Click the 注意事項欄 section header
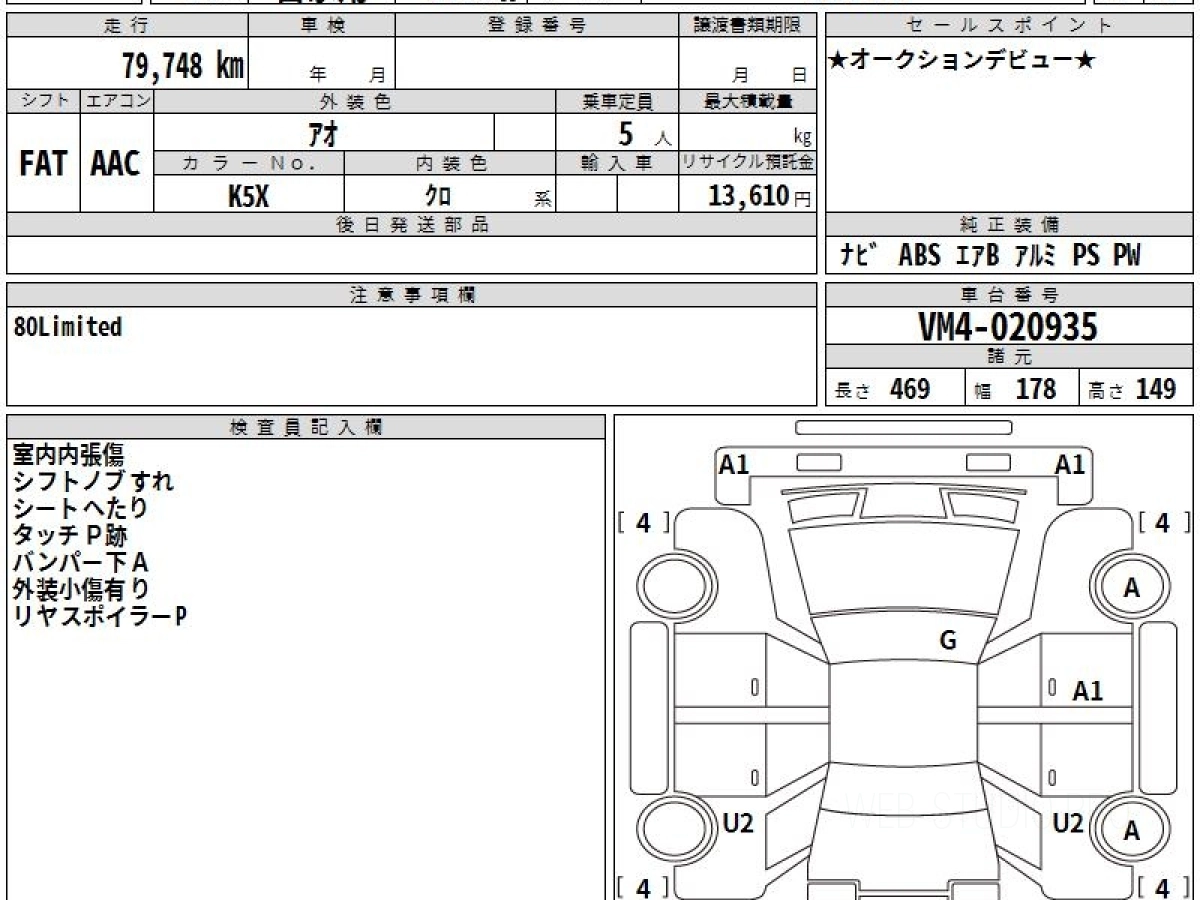This screenshot has height=900, width=1200. tap(411, 295)
